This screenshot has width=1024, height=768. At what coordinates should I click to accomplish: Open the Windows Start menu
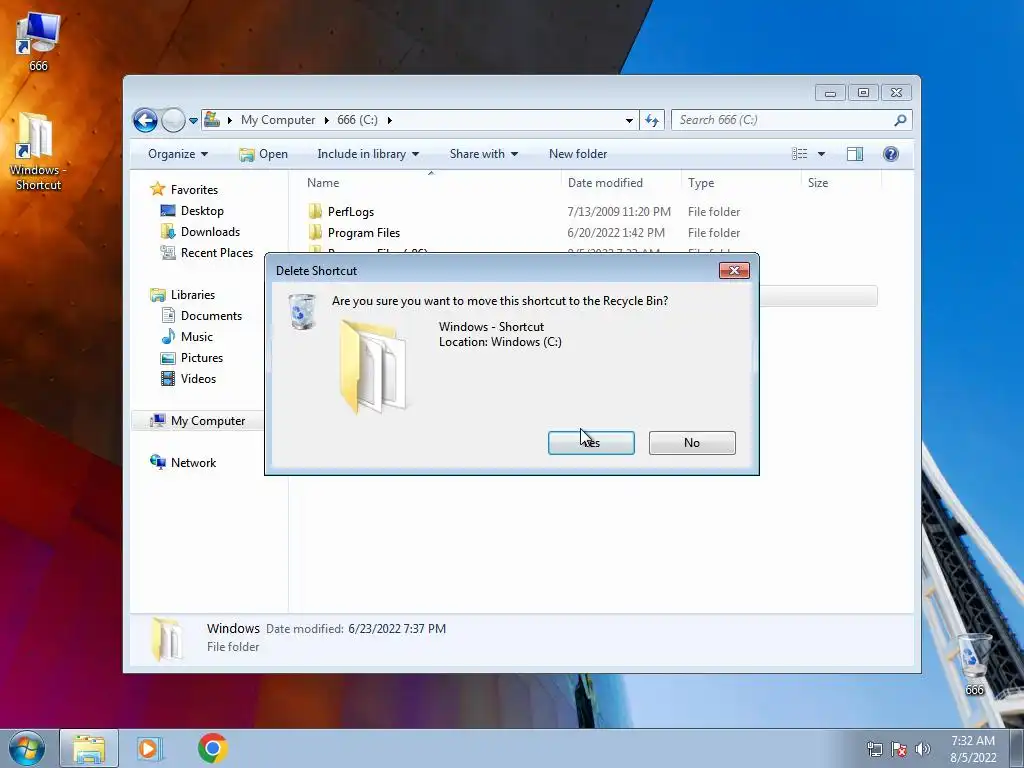tap(27, 748)
